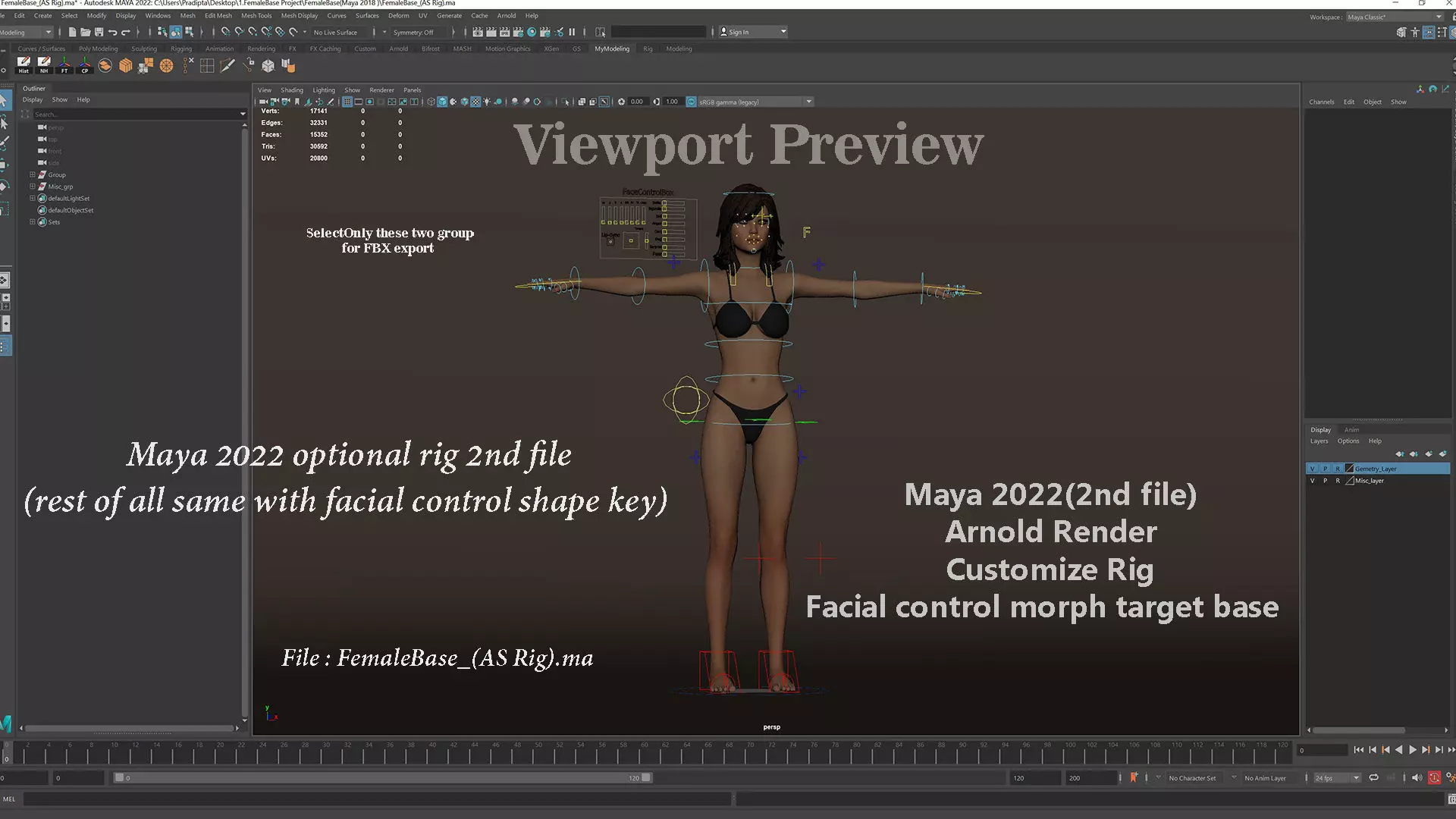Click the IPR render clapboard icon
Viewport: 1456px width, 819px height.
point(504,32)
